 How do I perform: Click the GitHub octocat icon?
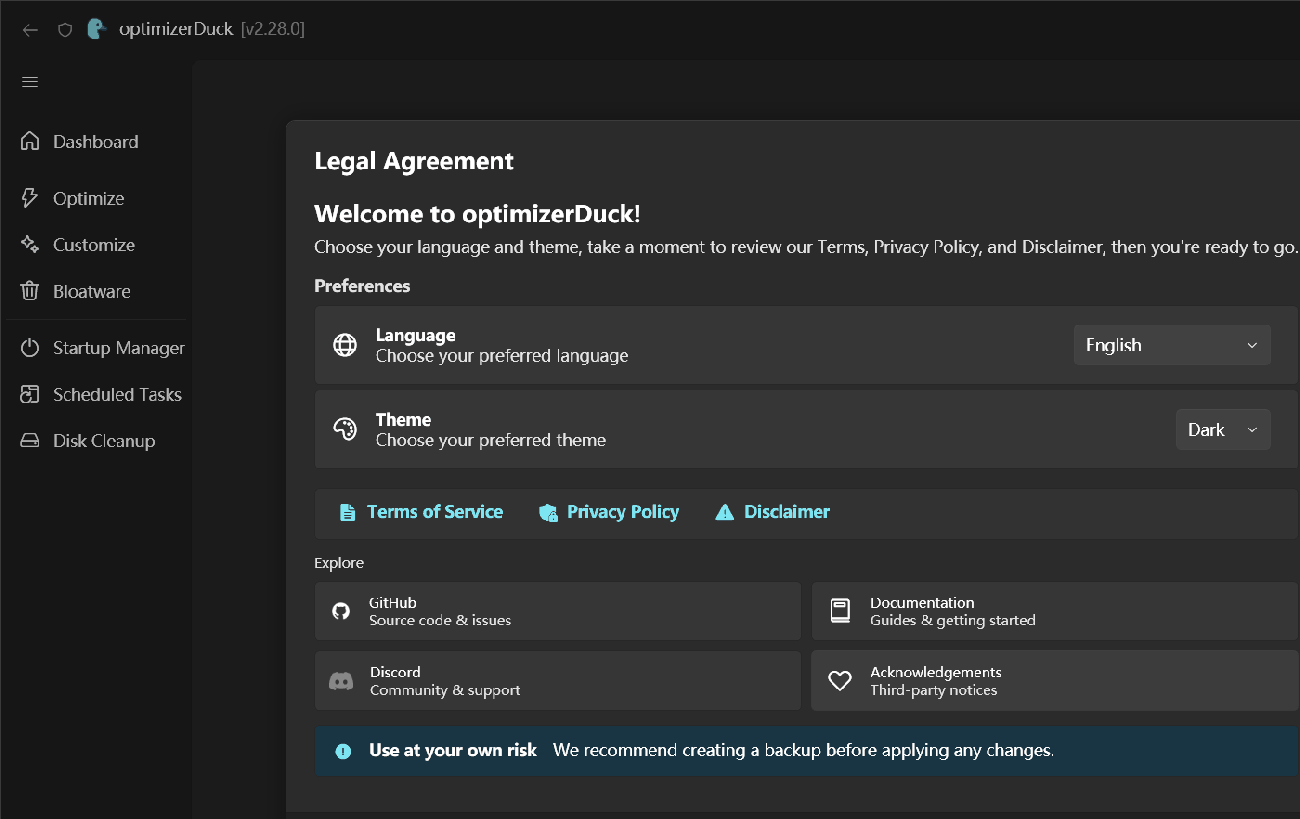341,611
